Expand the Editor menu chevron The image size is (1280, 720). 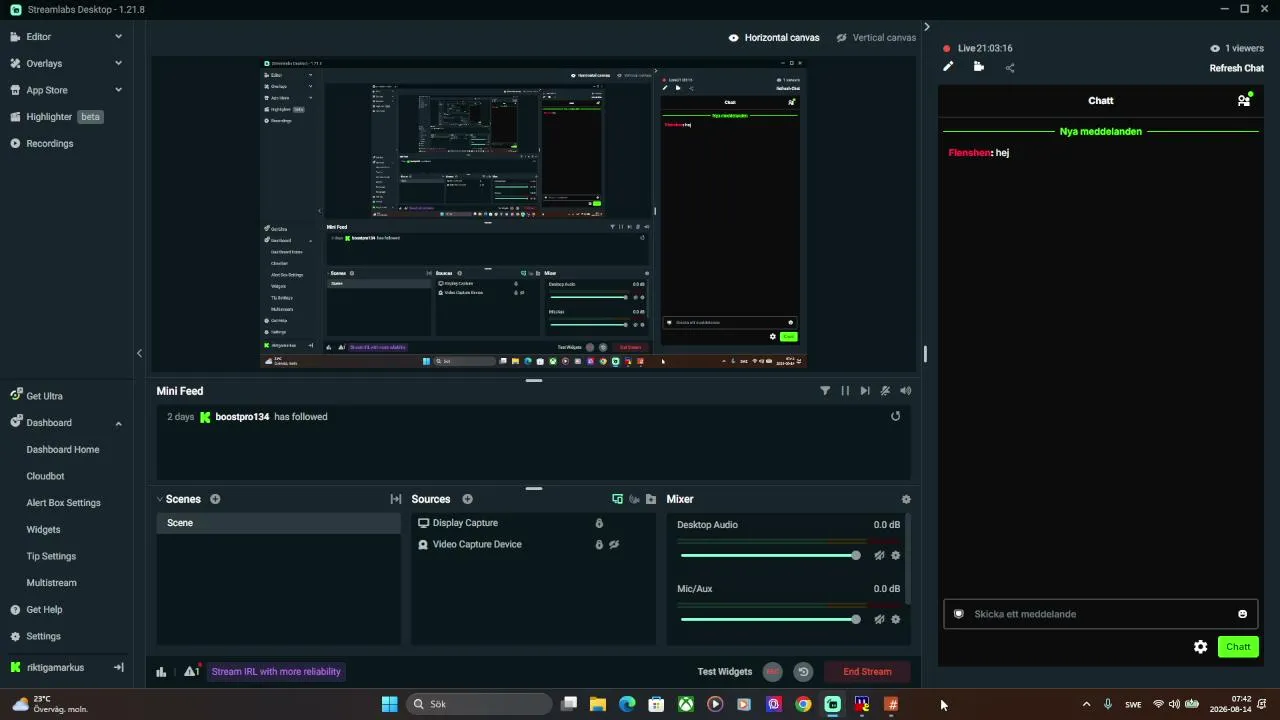(x=118, y=37)
